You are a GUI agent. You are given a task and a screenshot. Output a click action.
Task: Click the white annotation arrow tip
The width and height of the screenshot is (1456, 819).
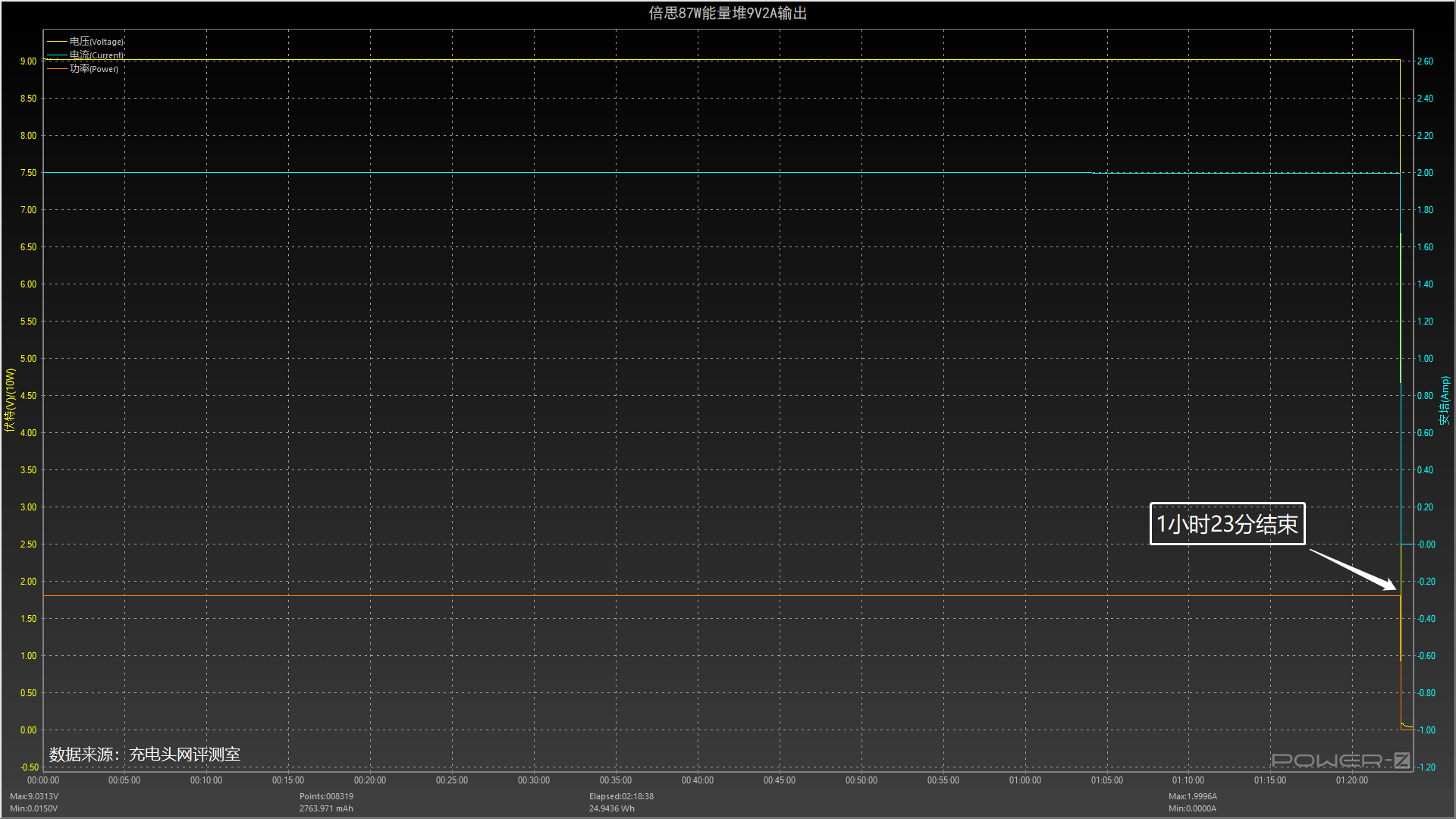pos(1394,588)
